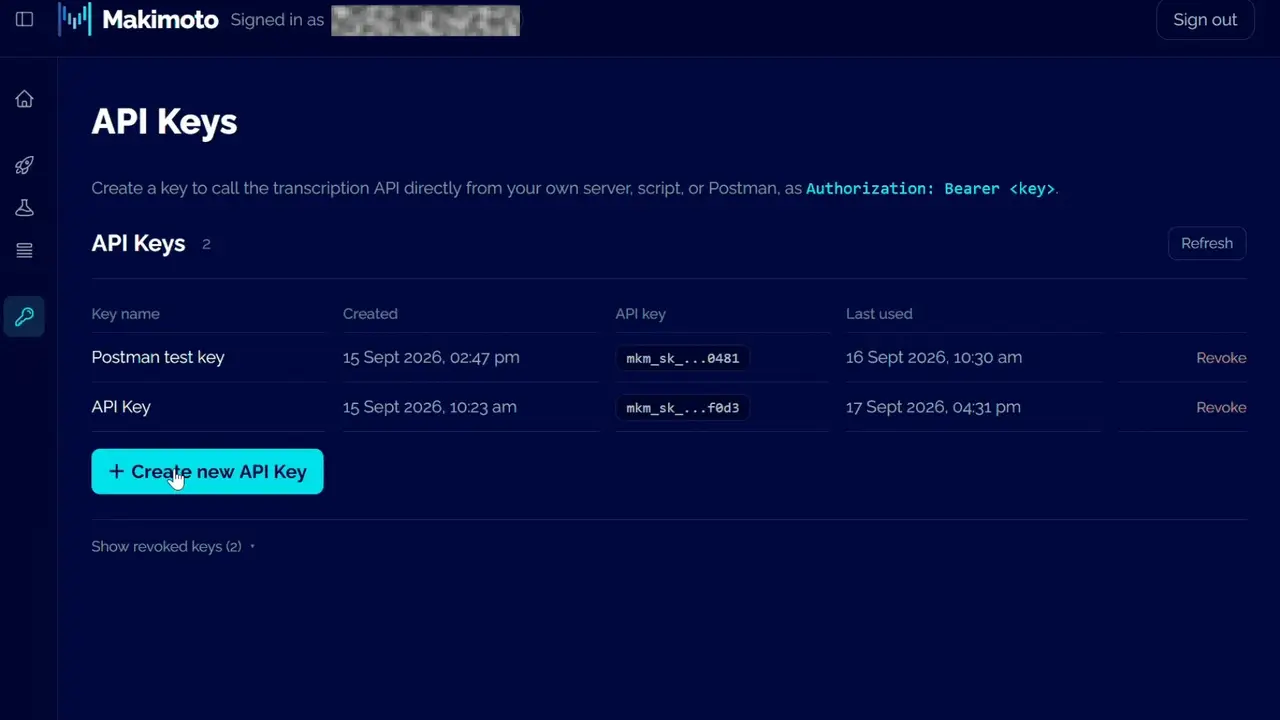Click the Authorization: Bearer <key> code text
The width and height of the screenshot is (1280, 720).
(930, 188)
